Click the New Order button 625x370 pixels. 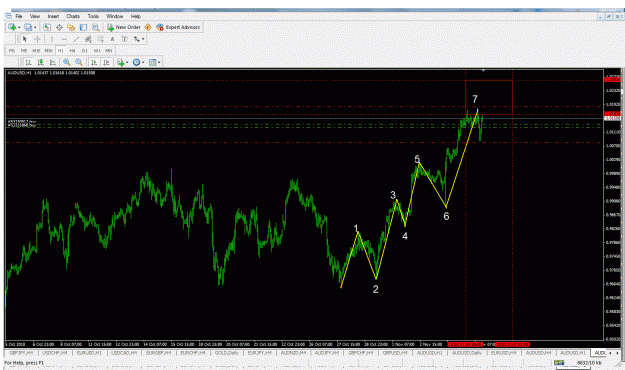(x=124, y=27)
